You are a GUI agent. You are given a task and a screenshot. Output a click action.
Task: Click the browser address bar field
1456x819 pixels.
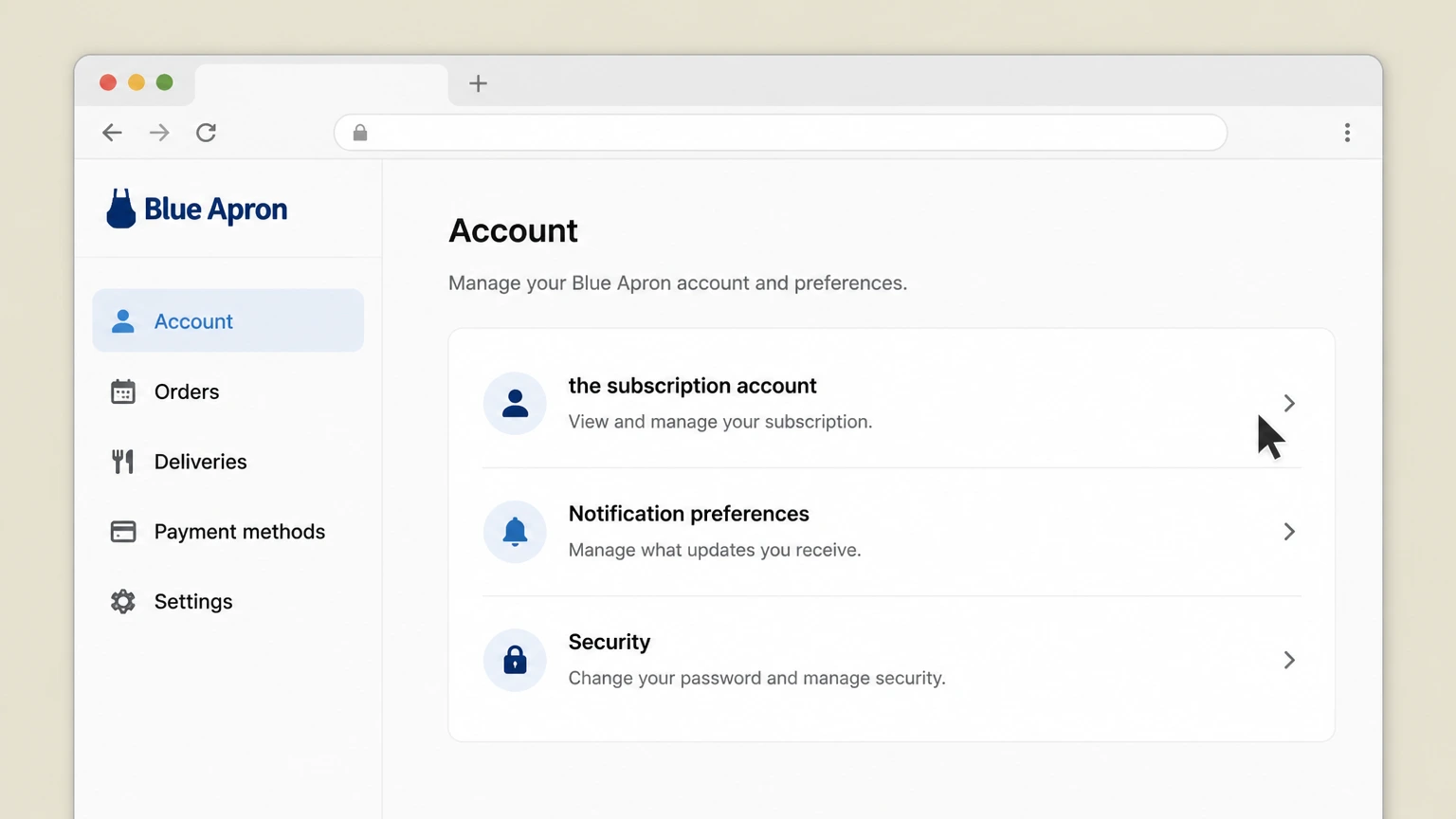[781, 133]
